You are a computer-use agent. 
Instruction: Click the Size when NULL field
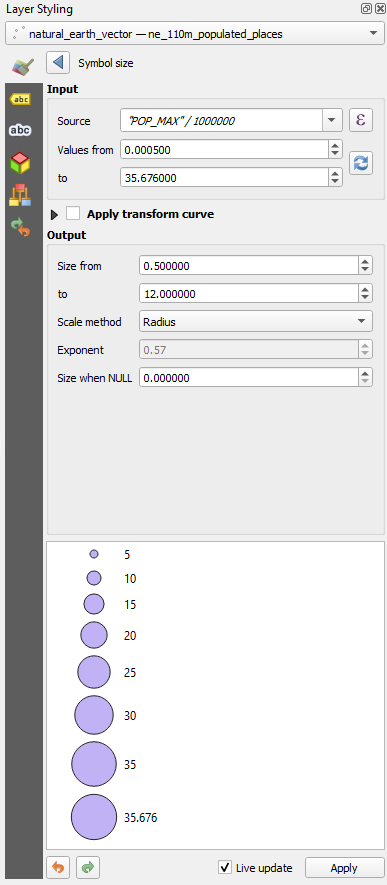point(248,378)
